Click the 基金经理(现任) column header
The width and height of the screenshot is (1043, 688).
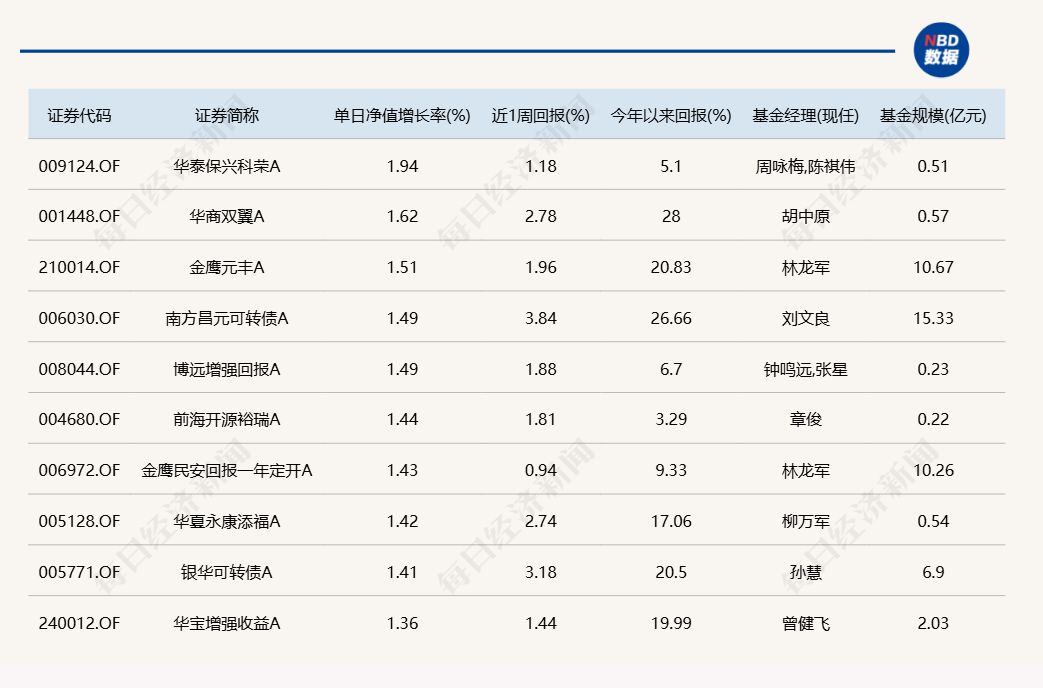coord(805,115)
